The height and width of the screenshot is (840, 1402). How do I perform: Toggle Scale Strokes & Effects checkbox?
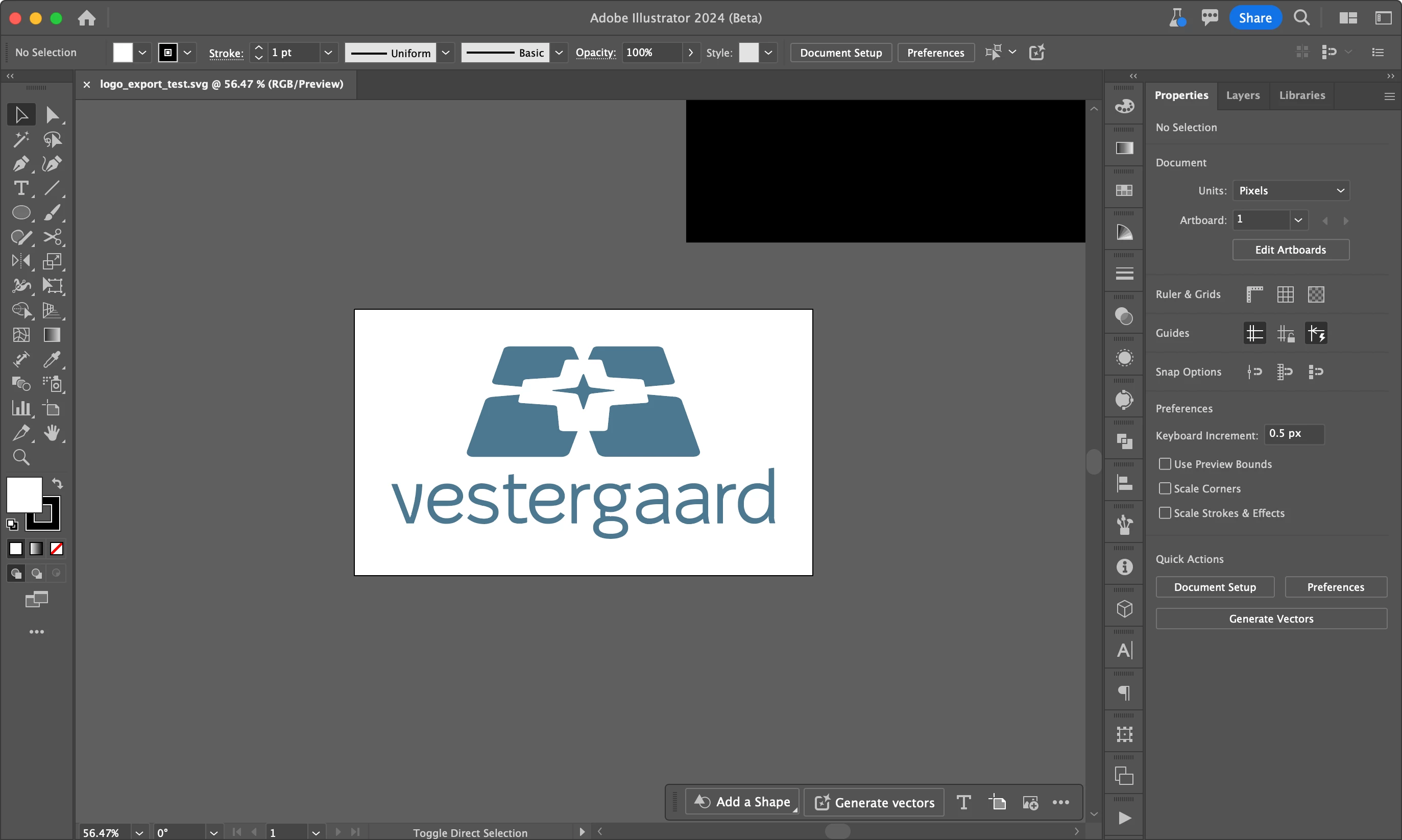pos(1164,513)
